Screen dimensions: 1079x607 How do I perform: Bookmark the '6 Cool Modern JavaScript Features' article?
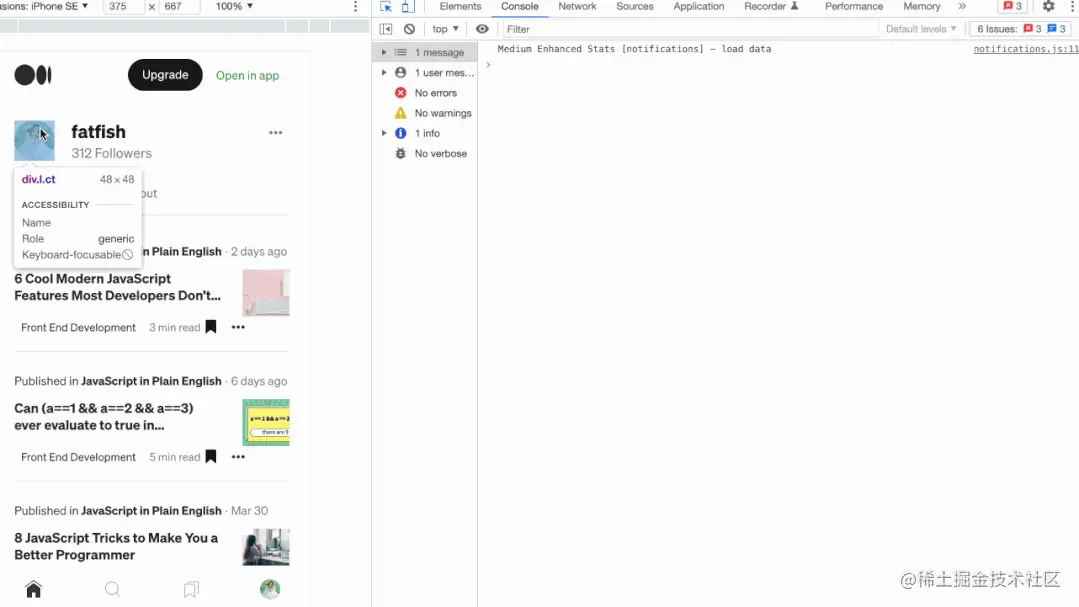pyautogui.click(x=211, y=327)
